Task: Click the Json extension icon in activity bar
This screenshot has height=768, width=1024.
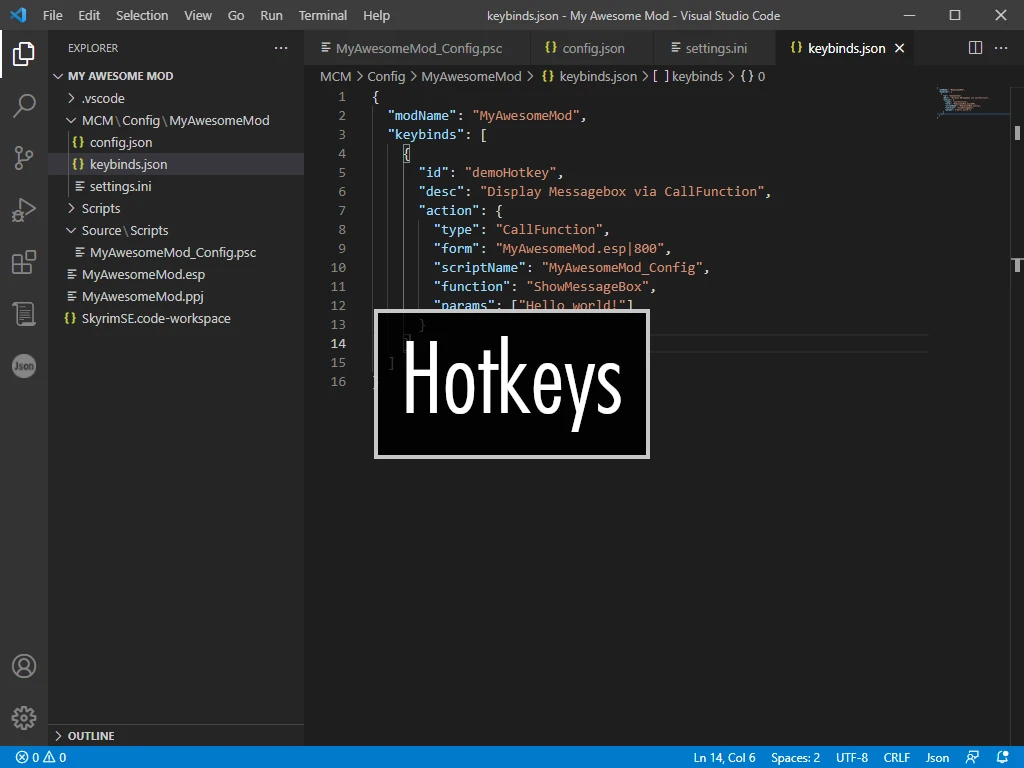Action: click(x=24, y=366)
